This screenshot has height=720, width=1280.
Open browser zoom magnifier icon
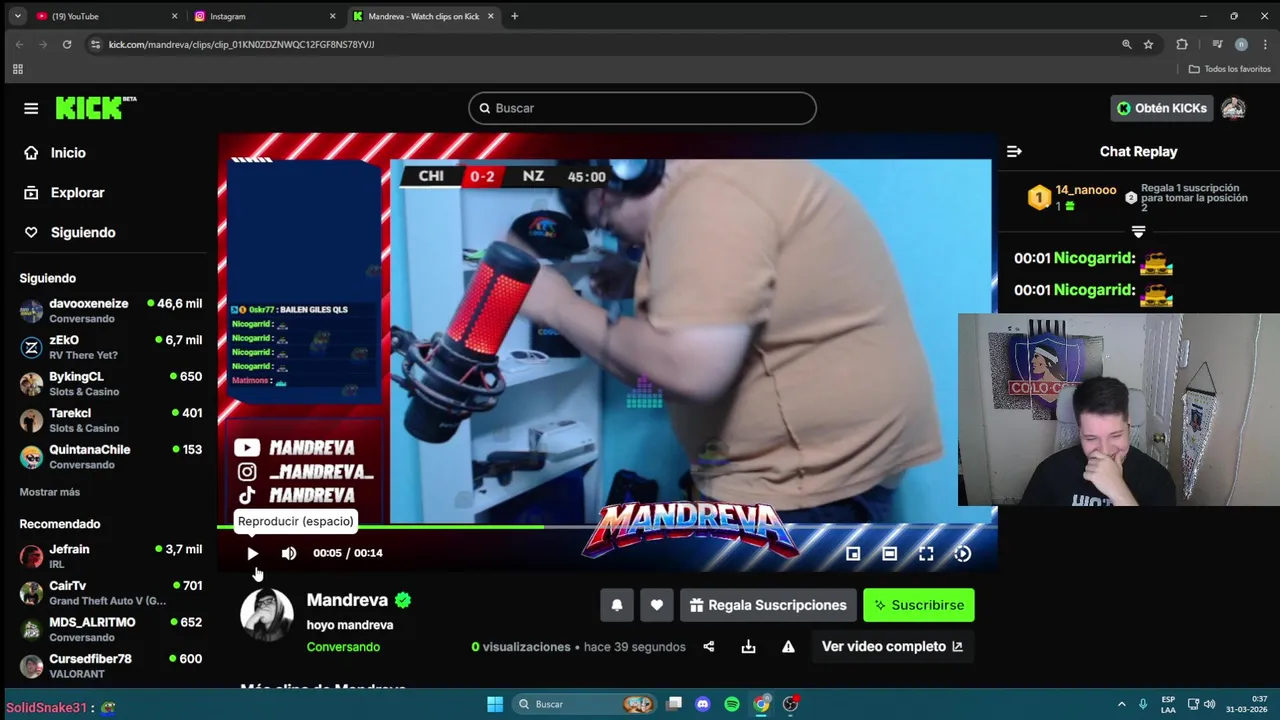point(1127,44)
